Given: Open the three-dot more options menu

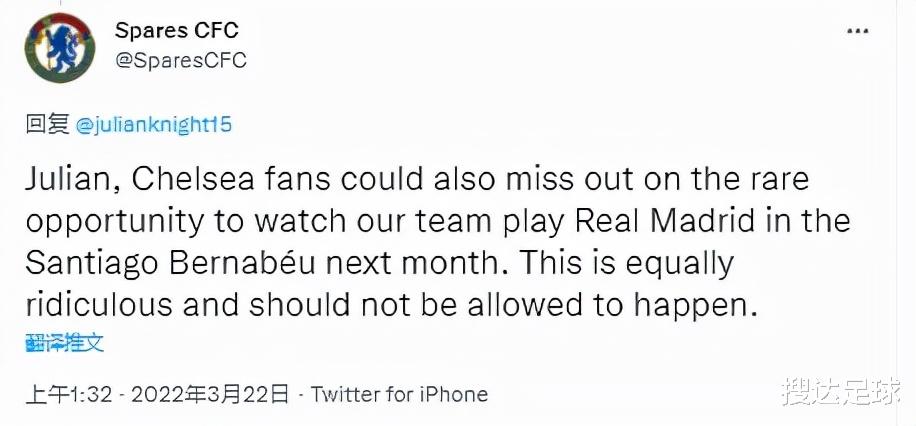Looking at the screenshot, I should pyautogui.click(x=857, y=32).
